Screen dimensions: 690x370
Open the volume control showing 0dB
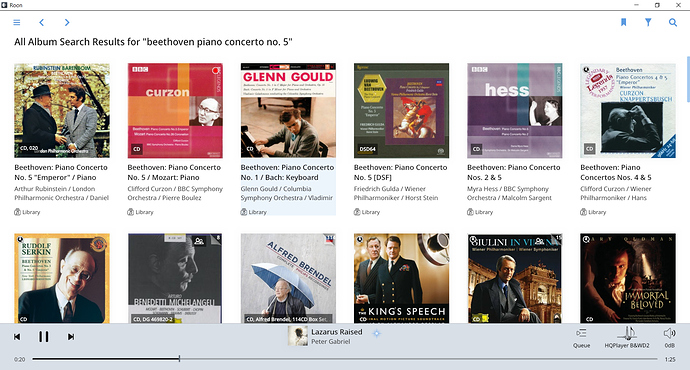[x=669, y=337]
